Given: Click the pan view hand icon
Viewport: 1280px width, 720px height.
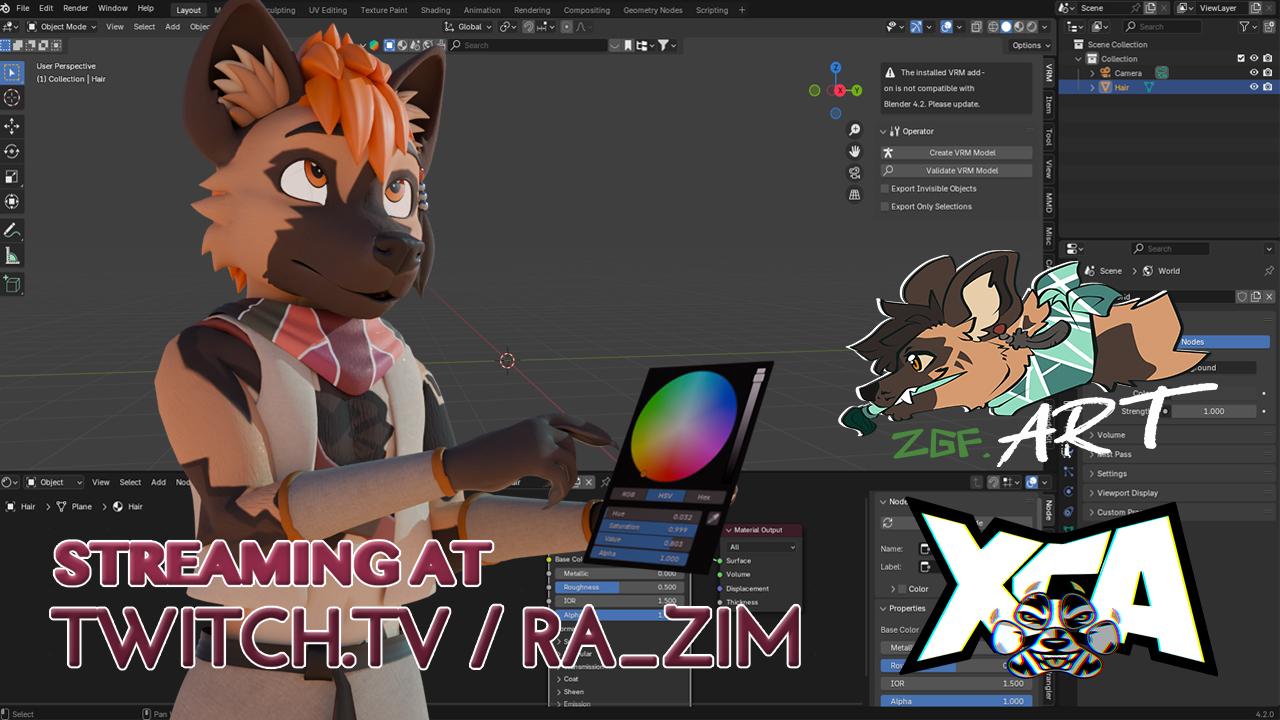Looking at the screenshot, I should coord(855,151).
